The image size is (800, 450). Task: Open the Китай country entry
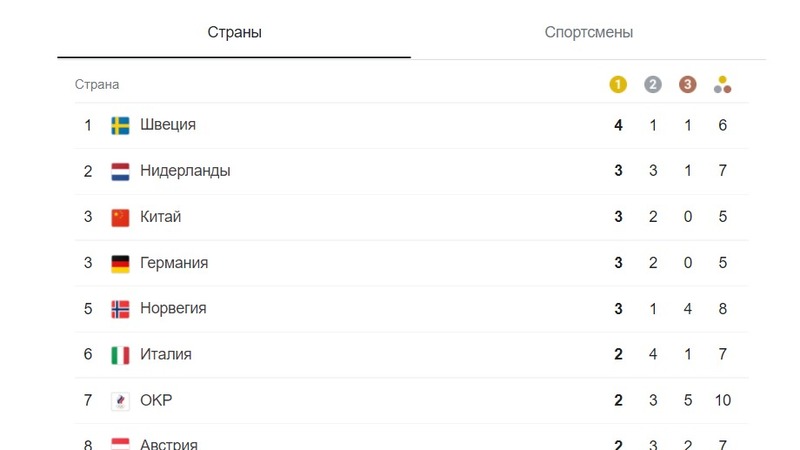[x=412, y=217]
